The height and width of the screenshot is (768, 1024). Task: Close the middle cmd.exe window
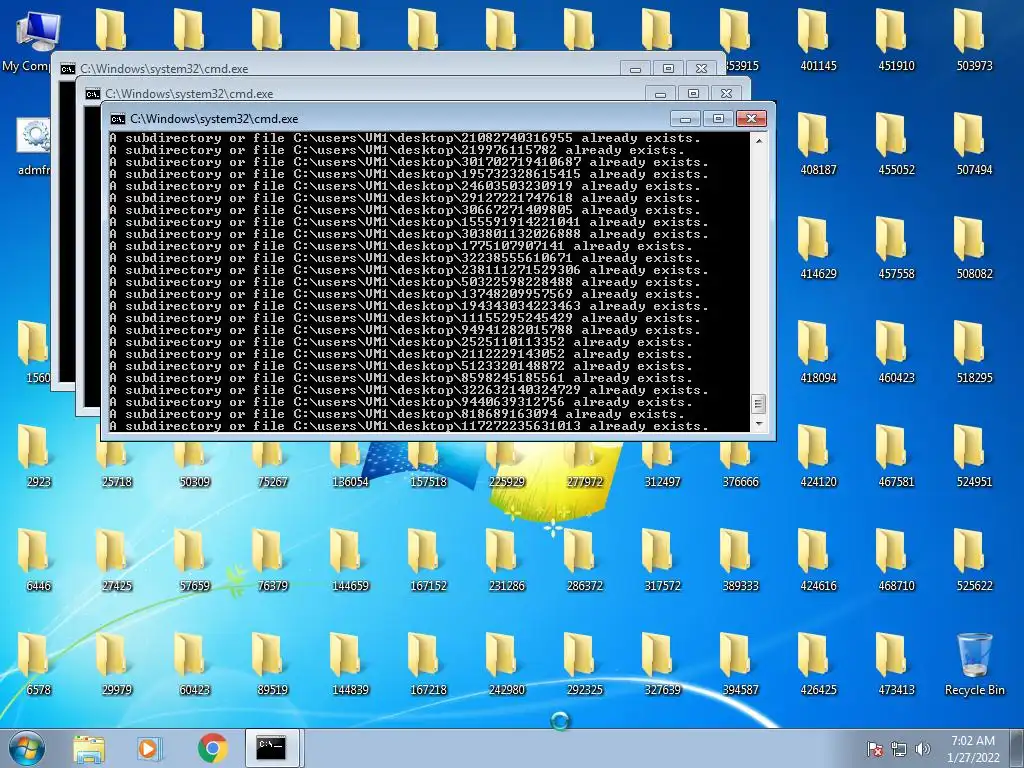coord(726,94)
